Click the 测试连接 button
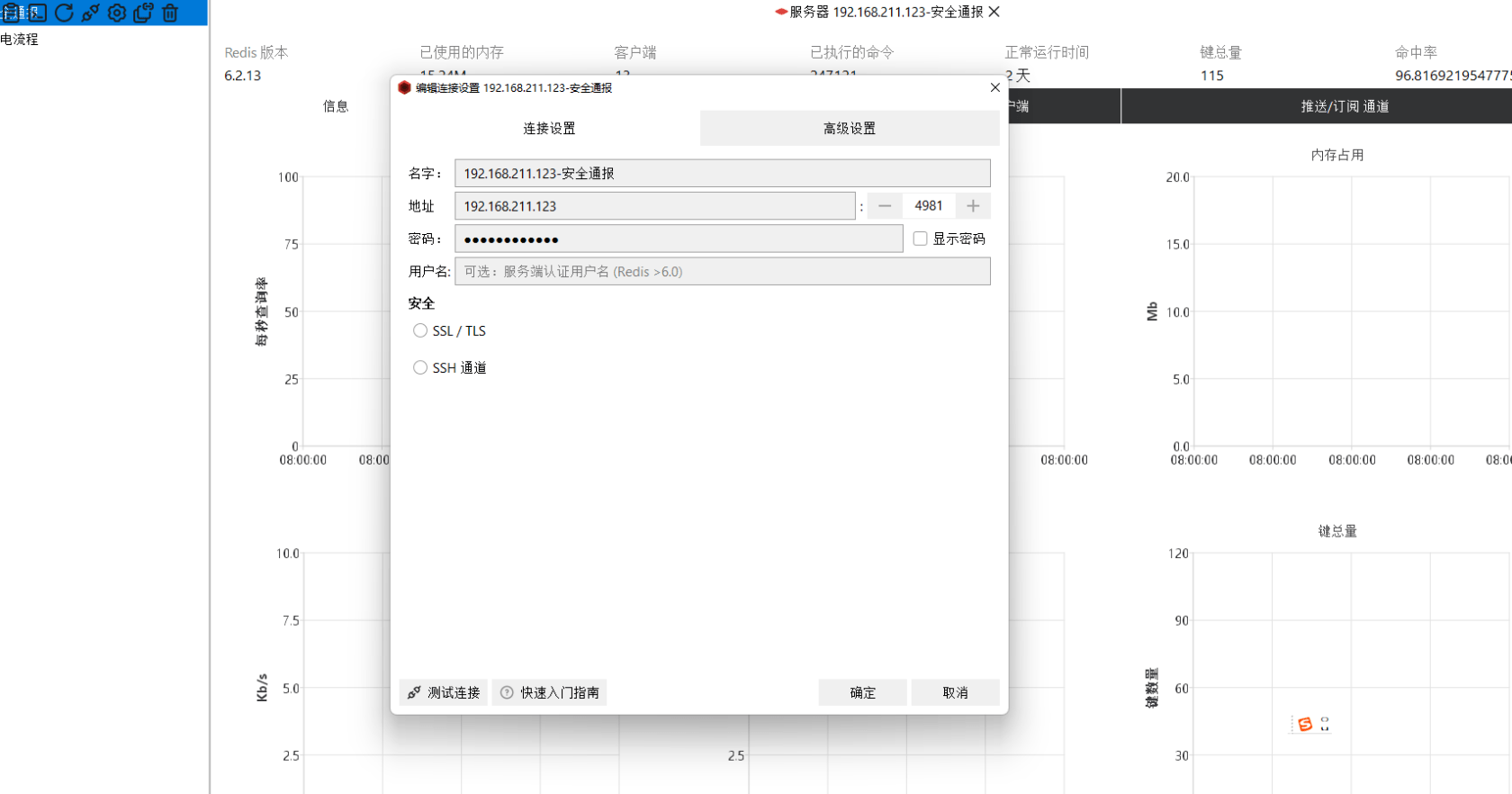Screen dimensions: 1512x794 click(444, 692)
